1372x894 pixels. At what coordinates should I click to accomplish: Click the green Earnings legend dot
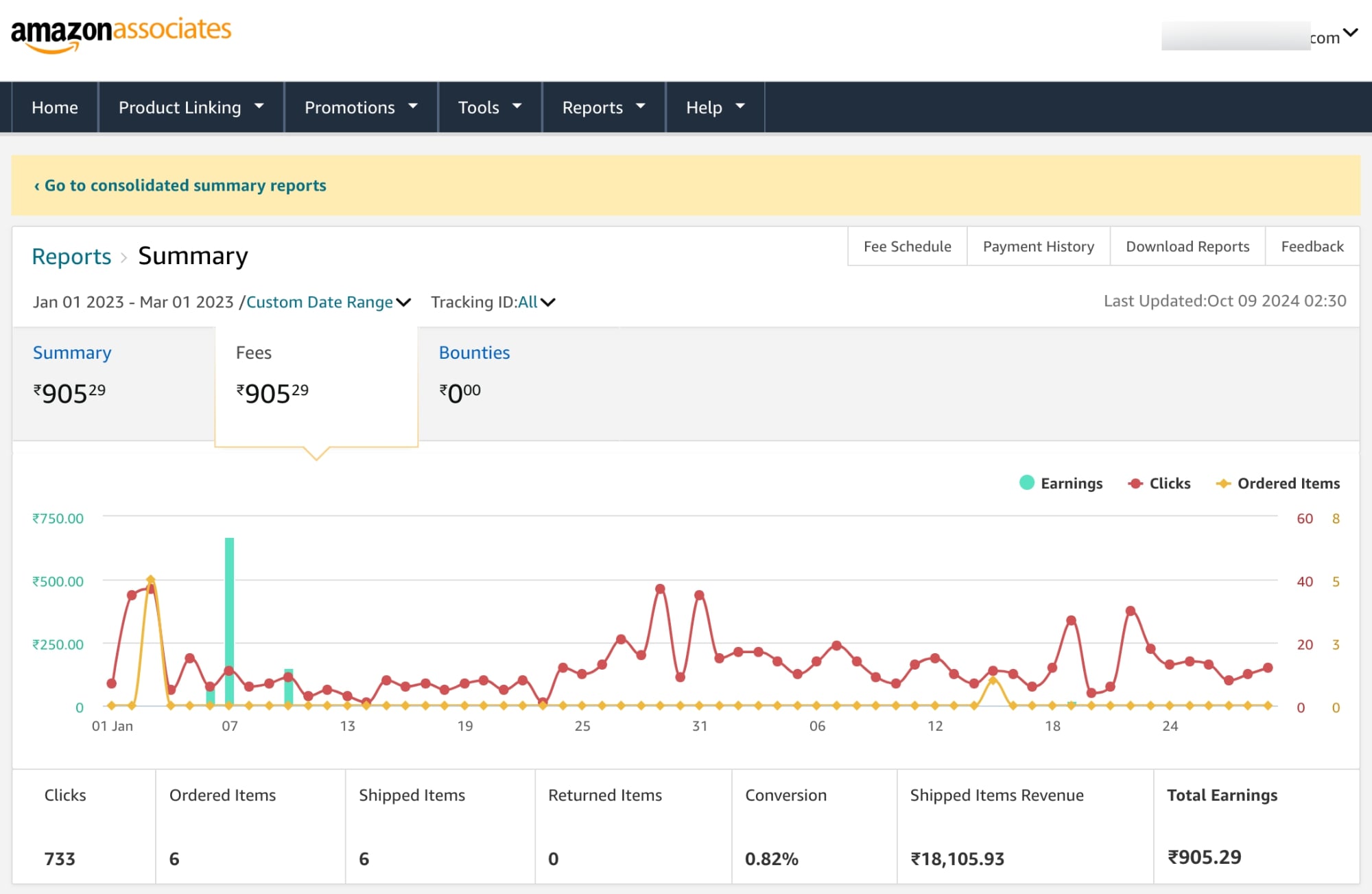[x=1027, y=482]
